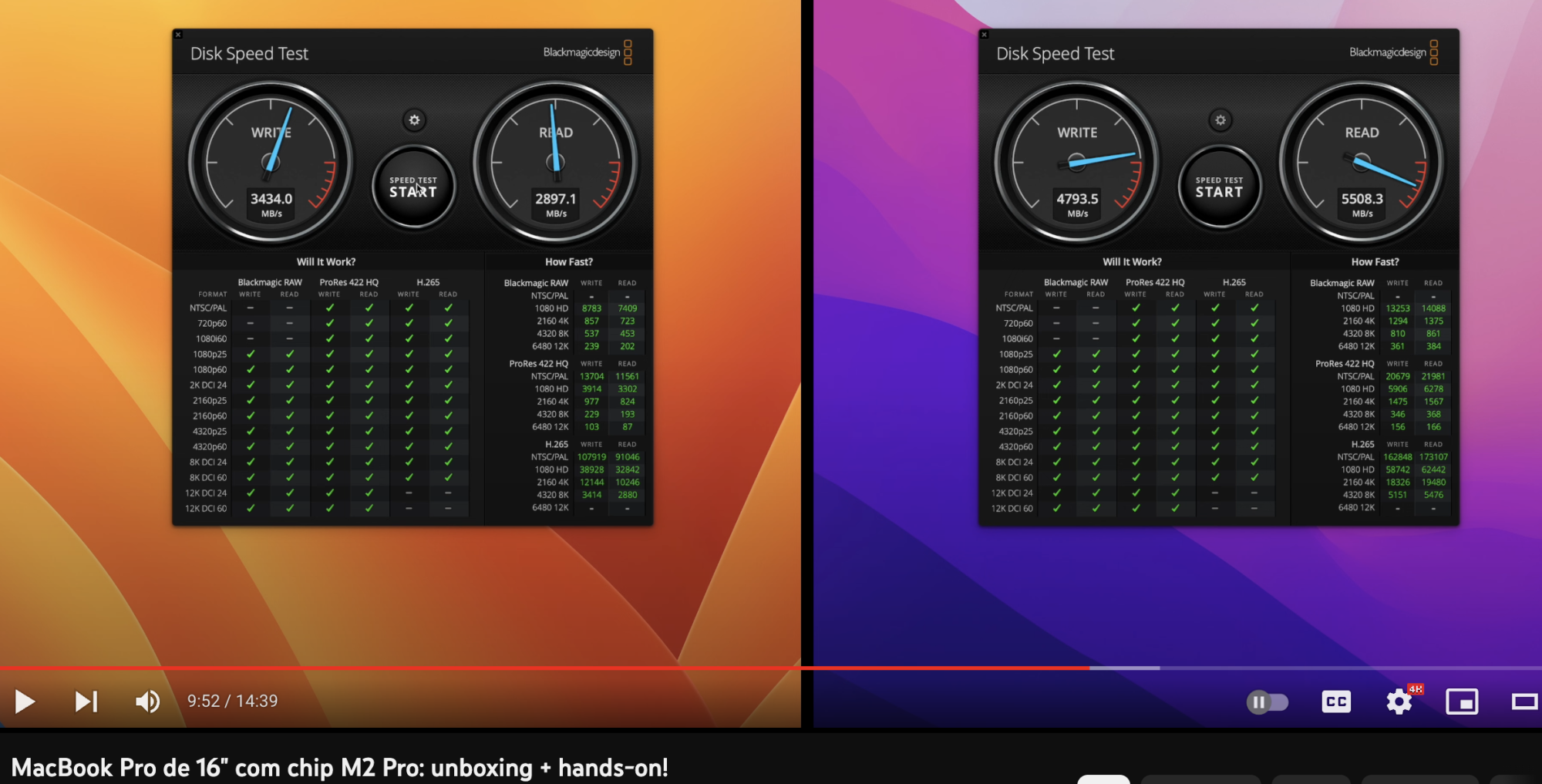Click the 7409 read value
Screen dimensions: 1542x784
tap(628, 308)
